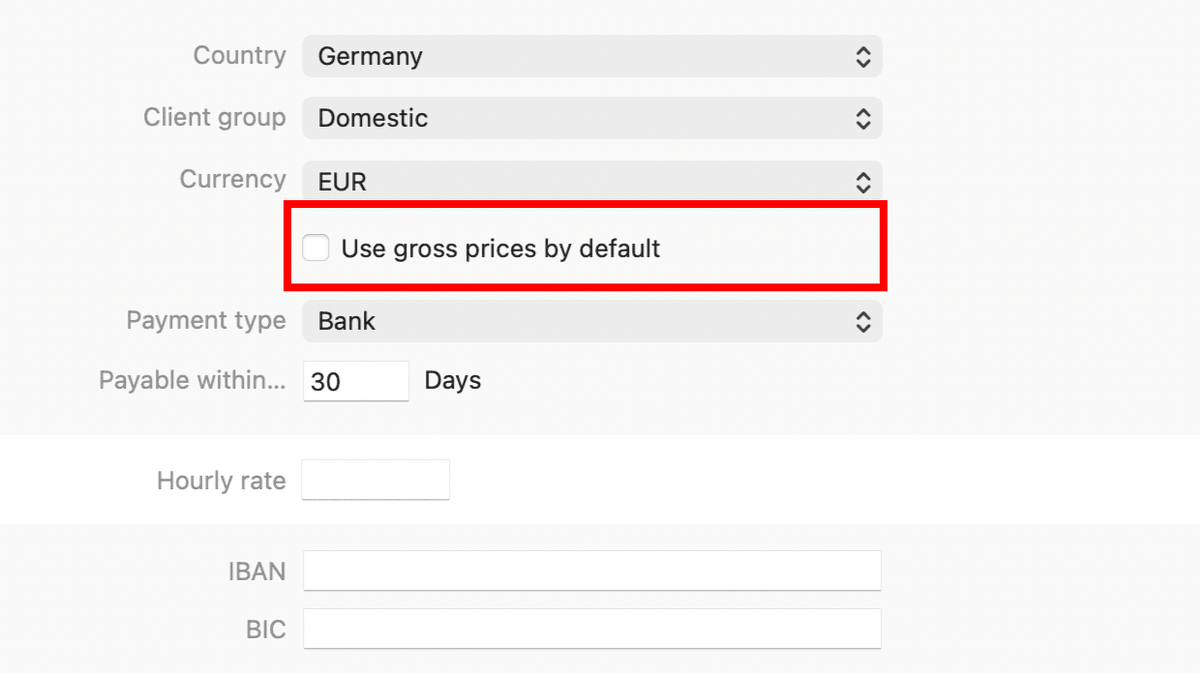Open the Country dropdown showing Germany
1200x674 pixels.
coord(590,57)
